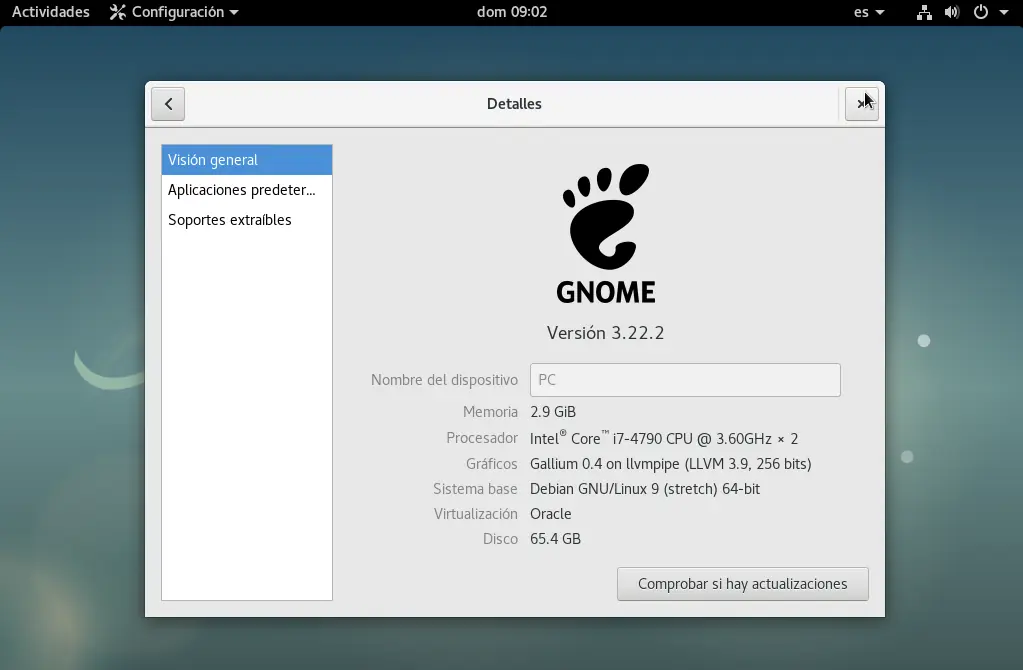This screenshot has height=670, width=1023.
Task: Click the GNOME foot logo
Action: (x=606, y=233)
